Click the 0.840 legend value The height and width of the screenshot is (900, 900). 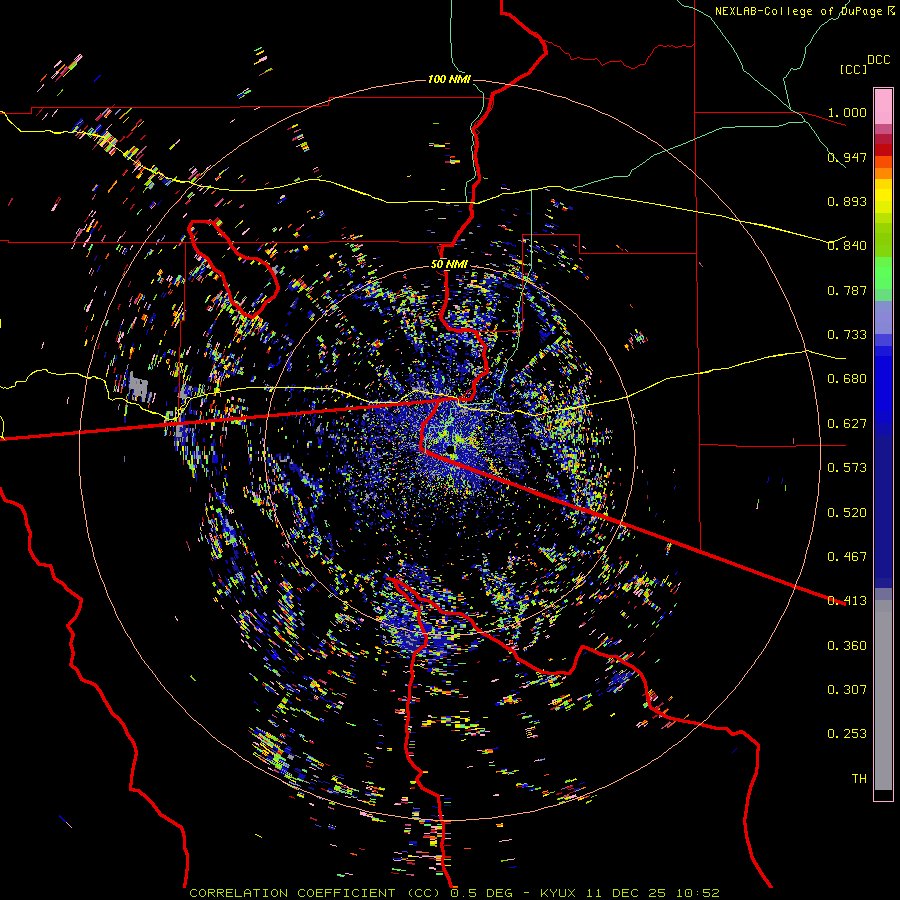pyautogui.click(x=847, y=245)
